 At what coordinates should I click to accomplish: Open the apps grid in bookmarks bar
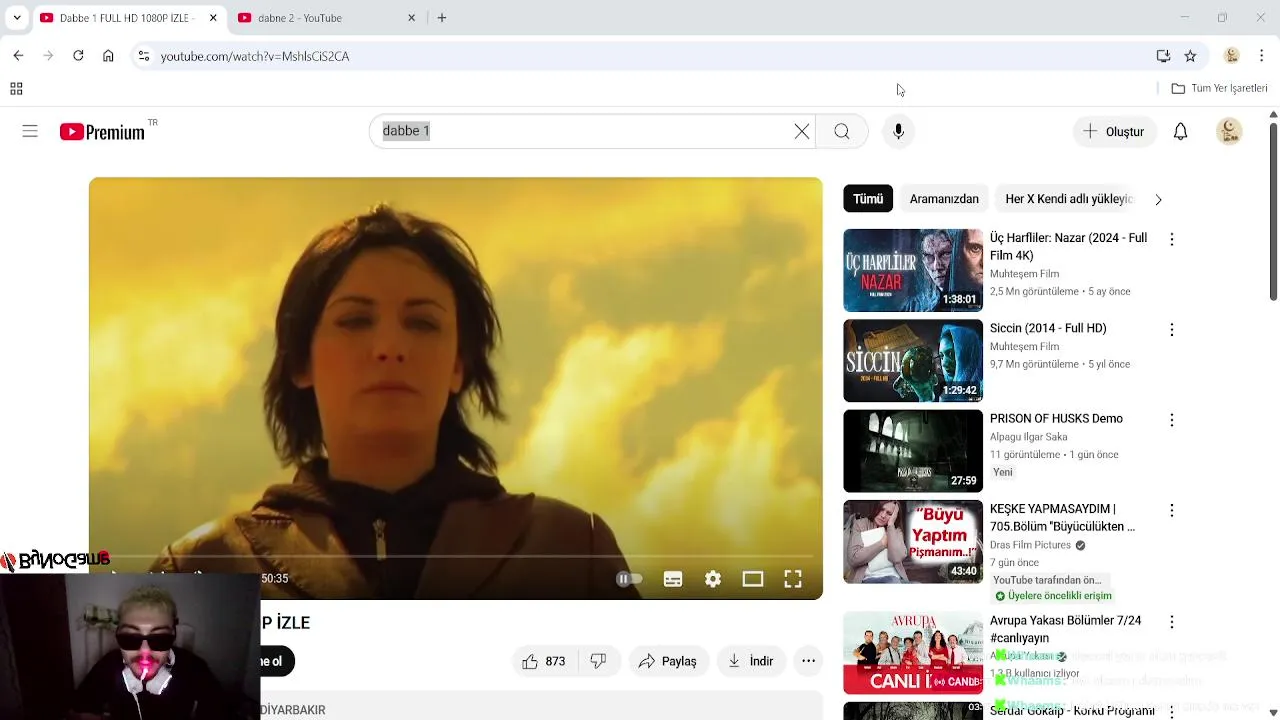click(x=16, y=89)
